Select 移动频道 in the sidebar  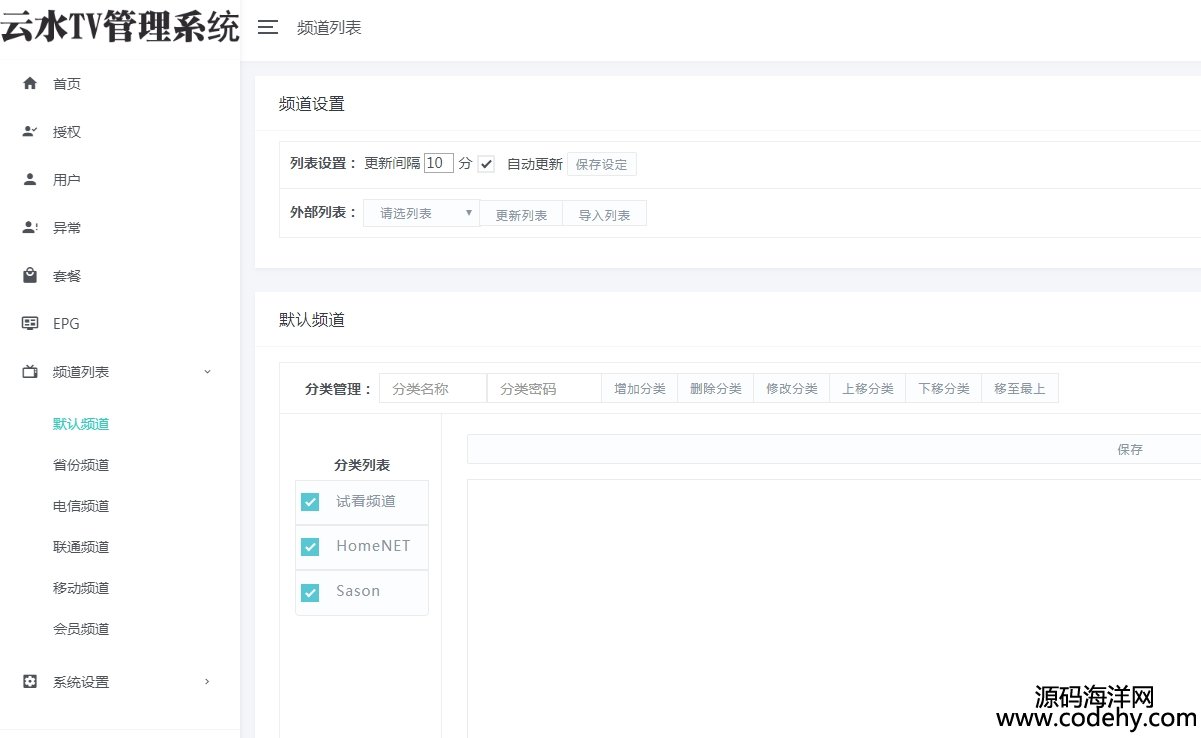coord(81,587)
